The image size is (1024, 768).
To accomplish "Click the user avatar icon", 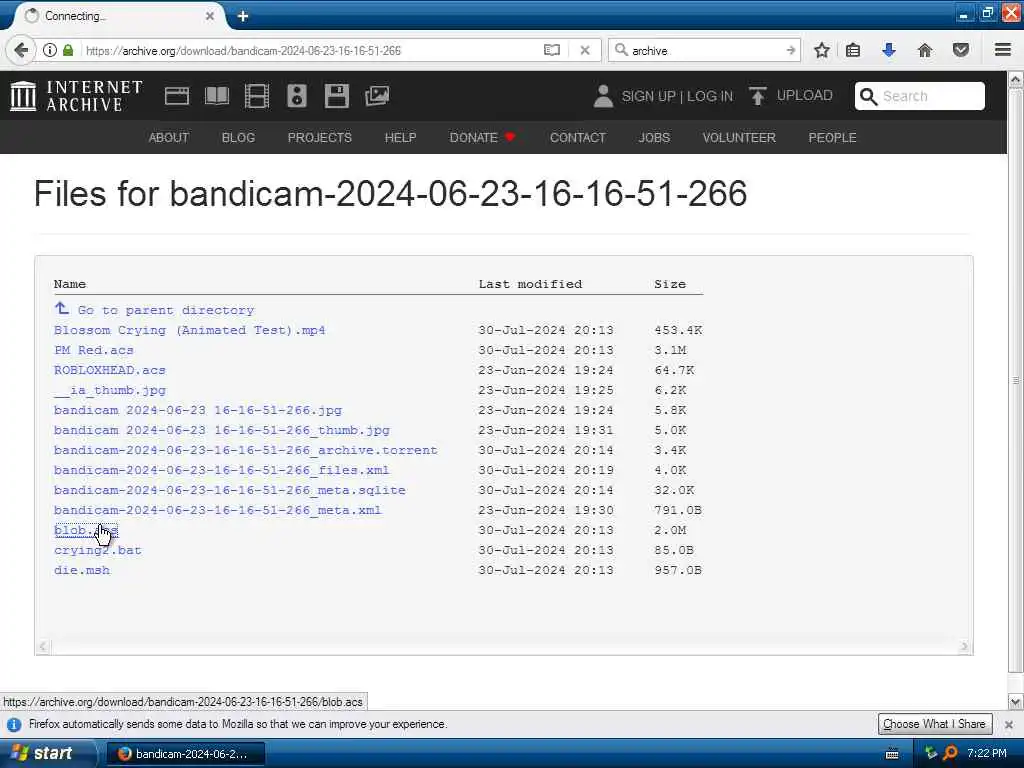I will [603, 96].
